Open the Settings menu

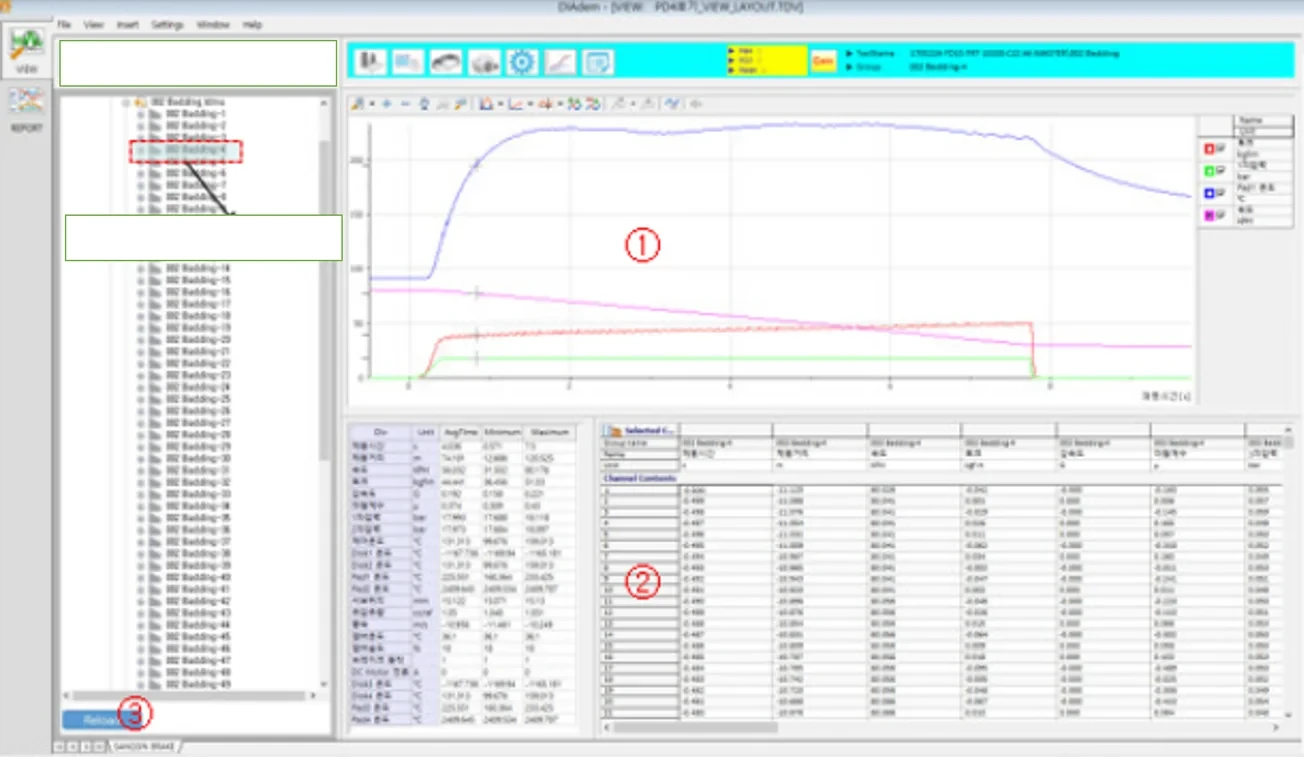coord(167,24)
